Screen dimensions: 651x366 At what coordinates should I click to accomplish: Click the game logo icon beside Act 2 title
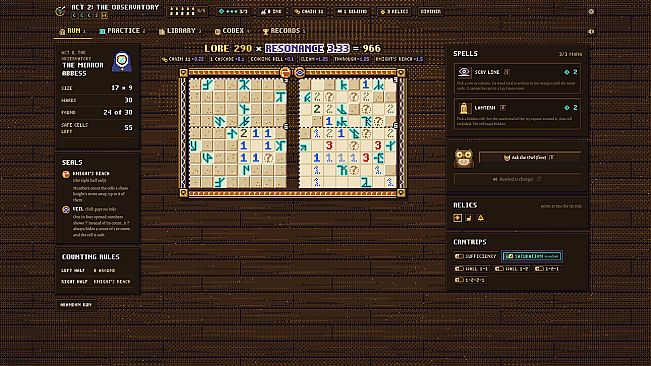tap(60, 11)
